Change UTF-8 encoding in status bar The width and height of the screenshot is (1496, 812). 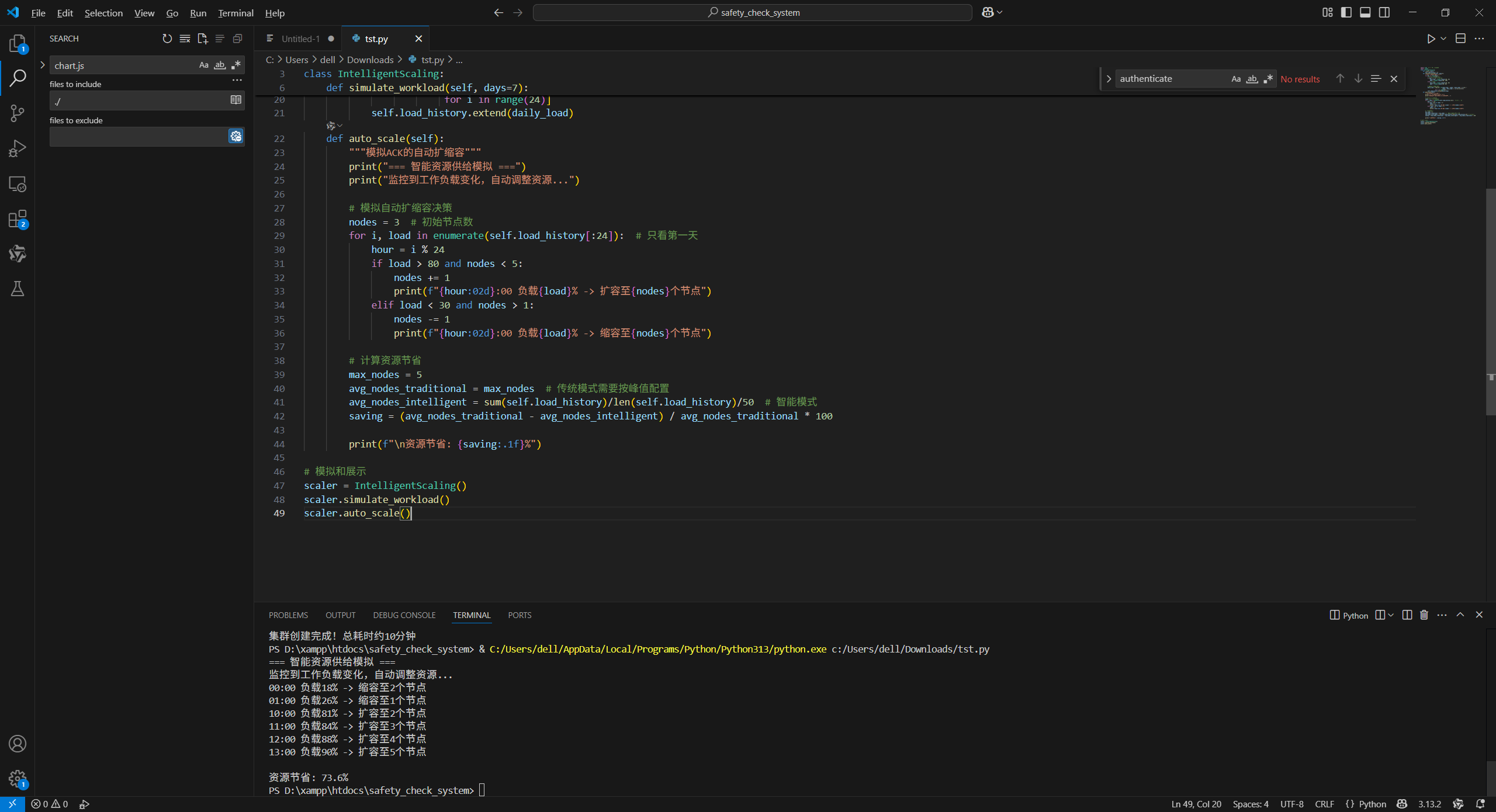click(x=1291, y=804)
